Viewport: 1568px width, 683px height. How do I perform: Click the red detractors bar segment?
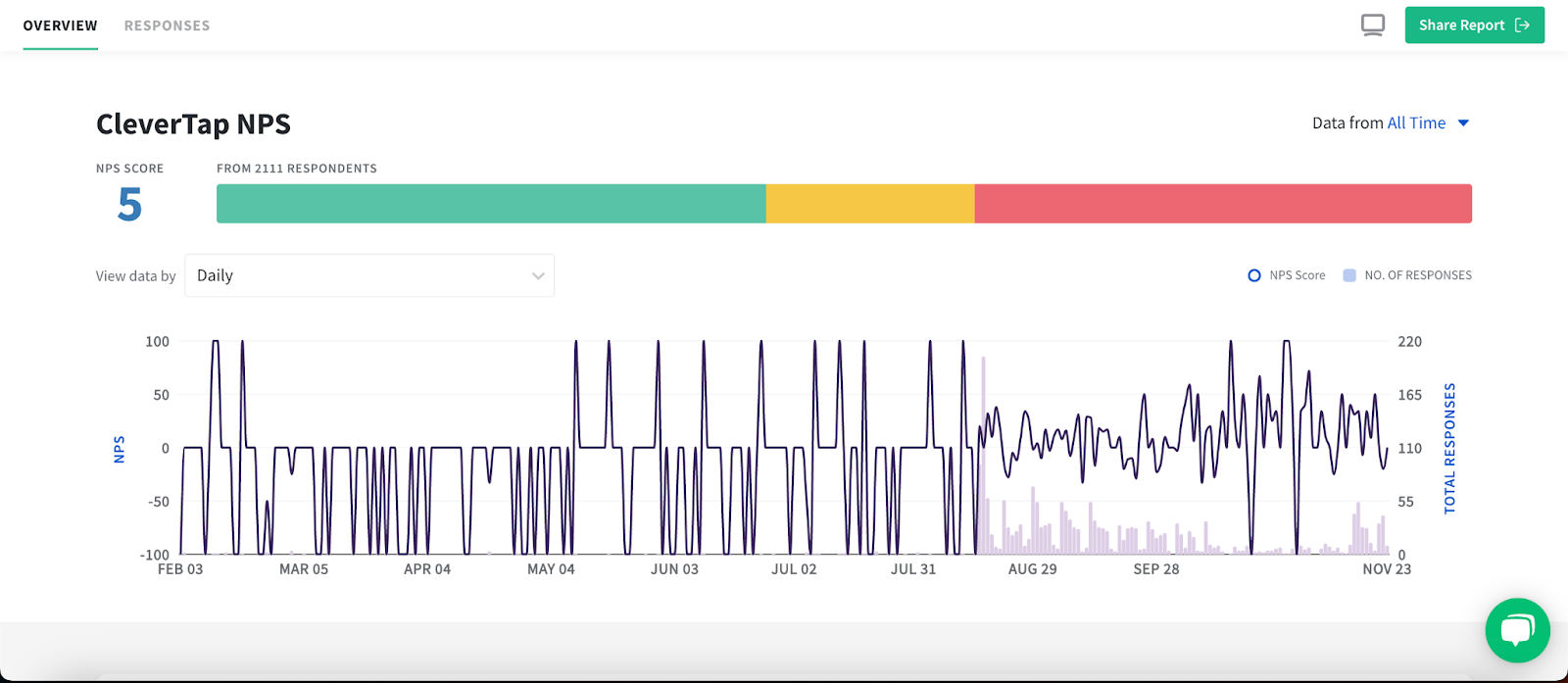[x=1223, y=204]
